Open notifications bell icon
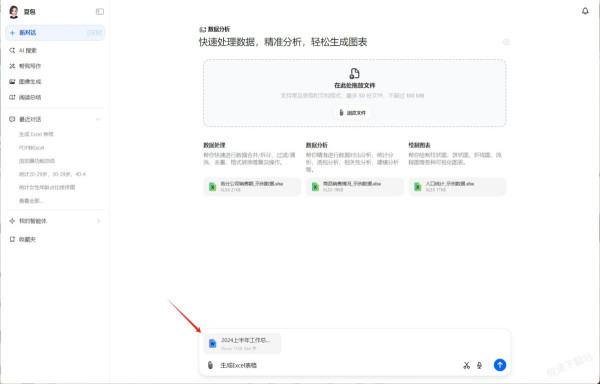600x384 pixels. coord(585,11)
